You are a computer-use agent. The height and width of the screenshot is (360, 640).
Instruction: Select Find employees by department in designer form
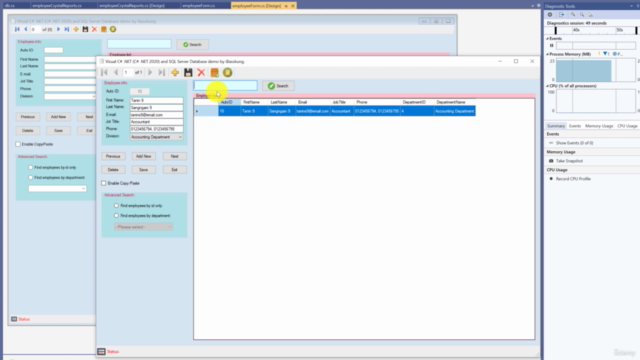pos(31,178)
